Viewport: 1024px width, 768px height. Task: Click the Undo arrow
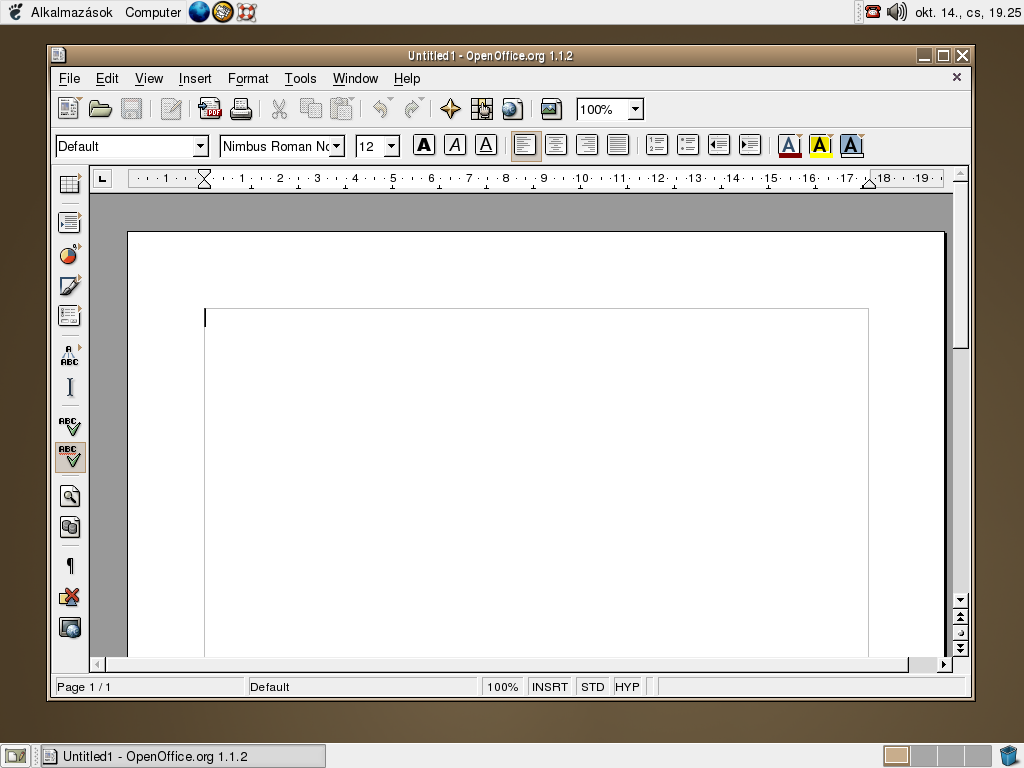(x=381, y=108)
